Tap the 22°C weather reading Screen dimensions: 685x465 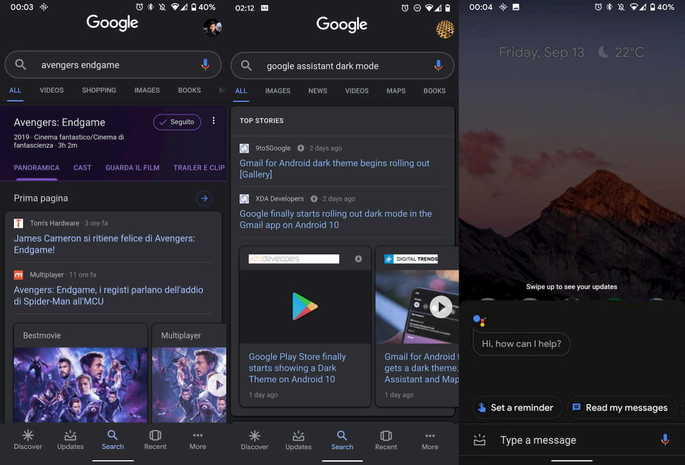(x=629, y=52)
